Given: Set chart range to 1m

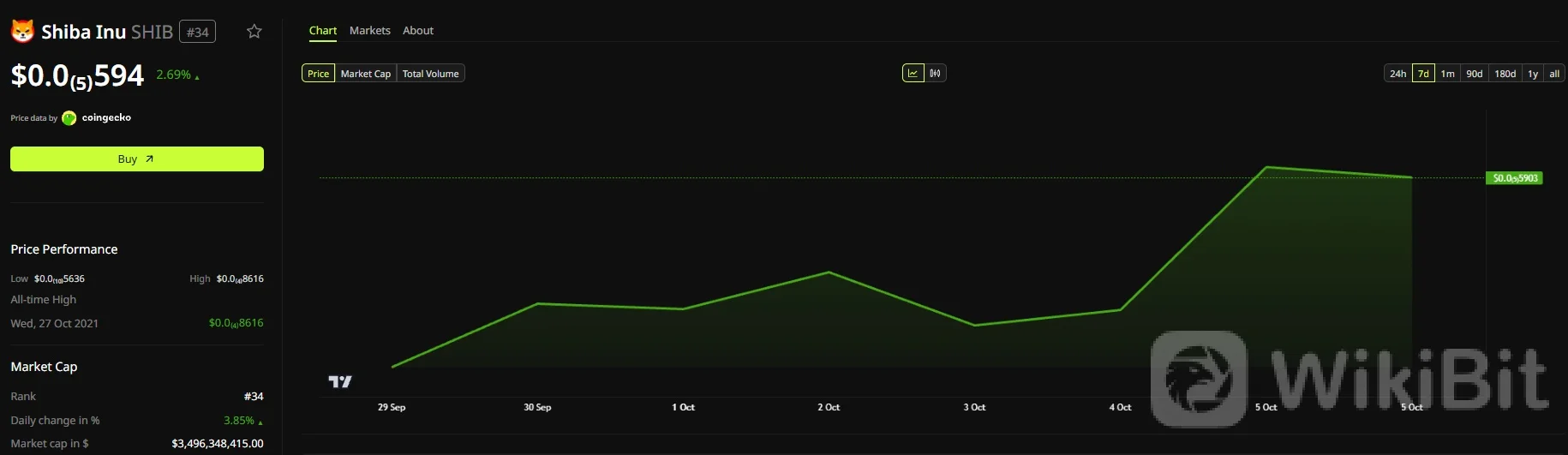Looking at the screenshot, I should click(x=1447, y=74).
